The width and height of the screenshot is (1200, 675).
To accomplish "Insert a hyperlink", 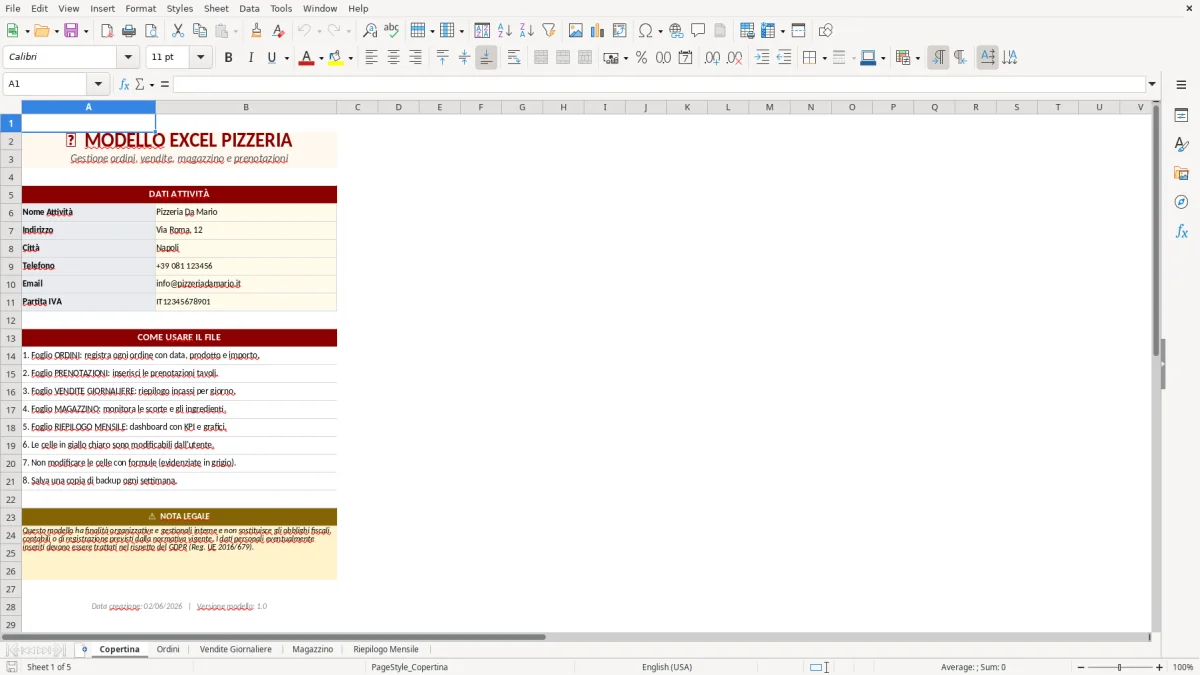I will [676, 31].
